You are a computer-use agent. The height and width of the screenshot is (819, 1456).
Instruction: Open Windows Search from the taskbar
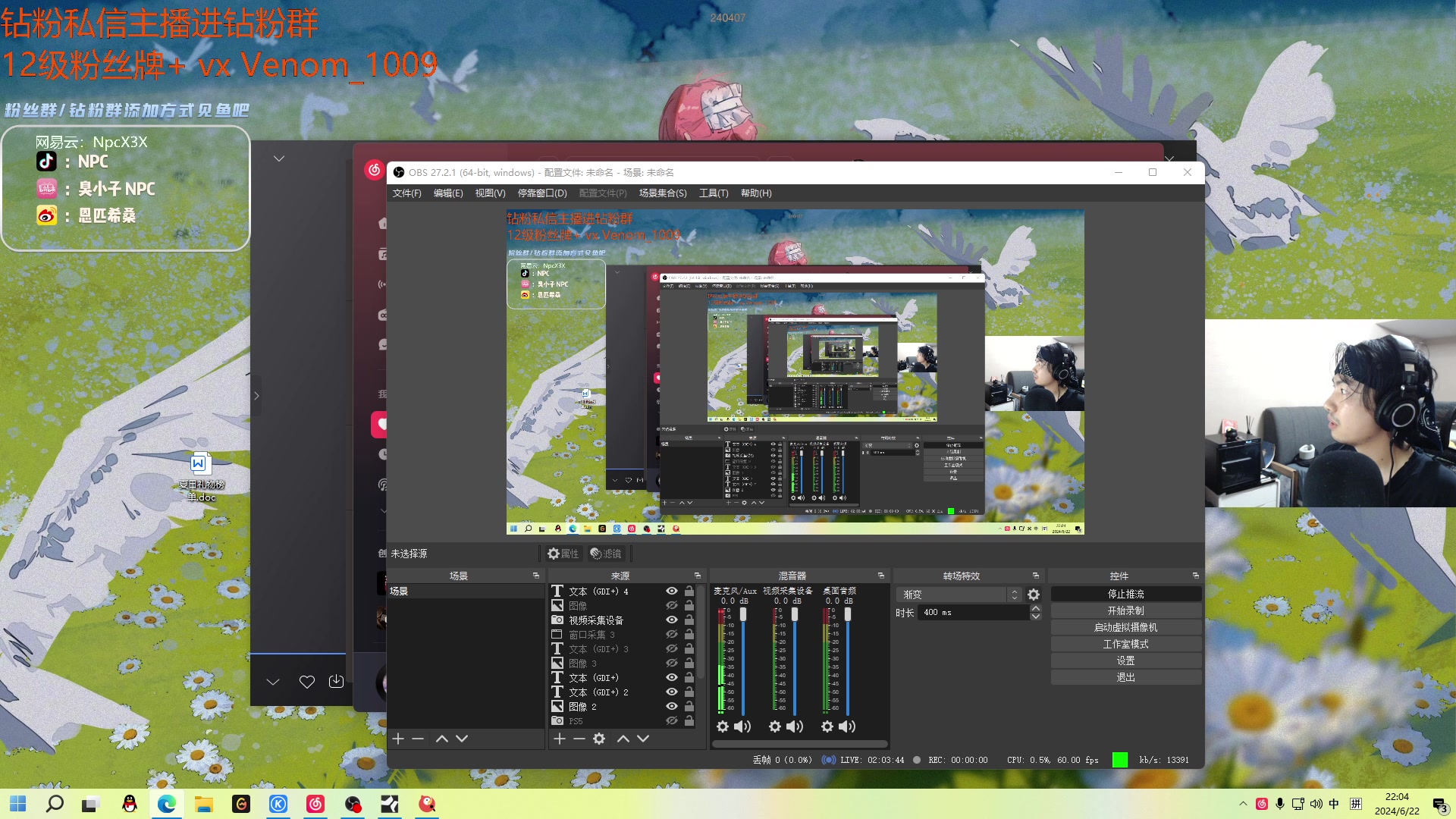pyautogui.click(x=55, y=804)
